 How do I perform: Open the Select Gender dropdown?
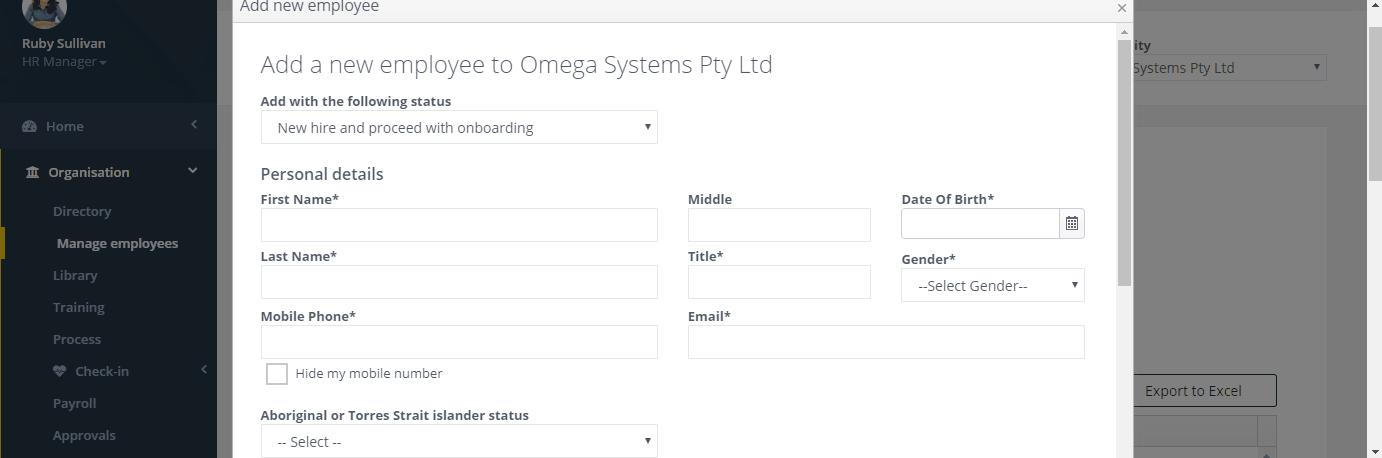(993, 285)
